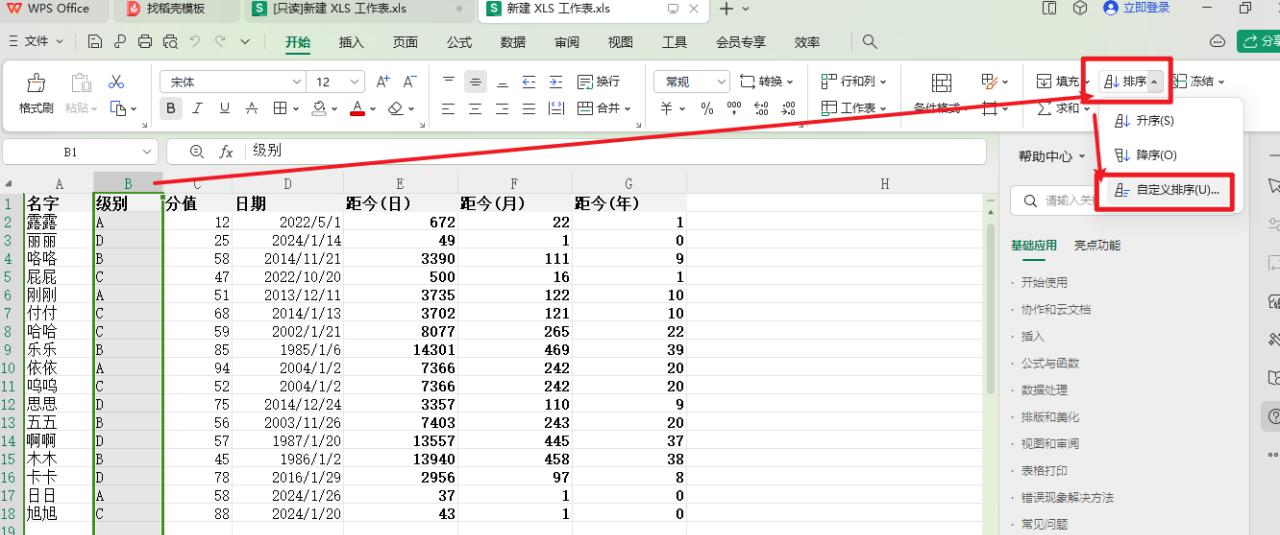
Task: Click the Borders grid icon
Action: click(281, 108)
